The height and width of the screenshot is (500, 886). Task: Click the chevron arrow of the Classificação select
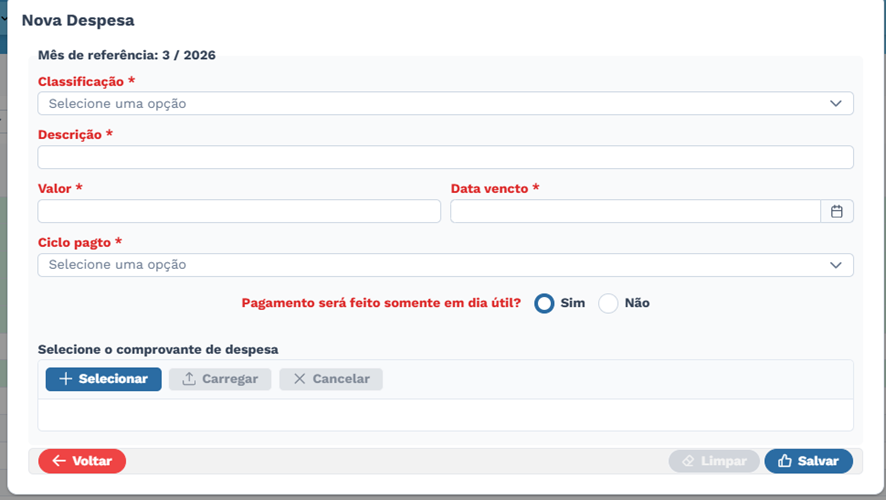pyautogui.click(x=836, y=103)
